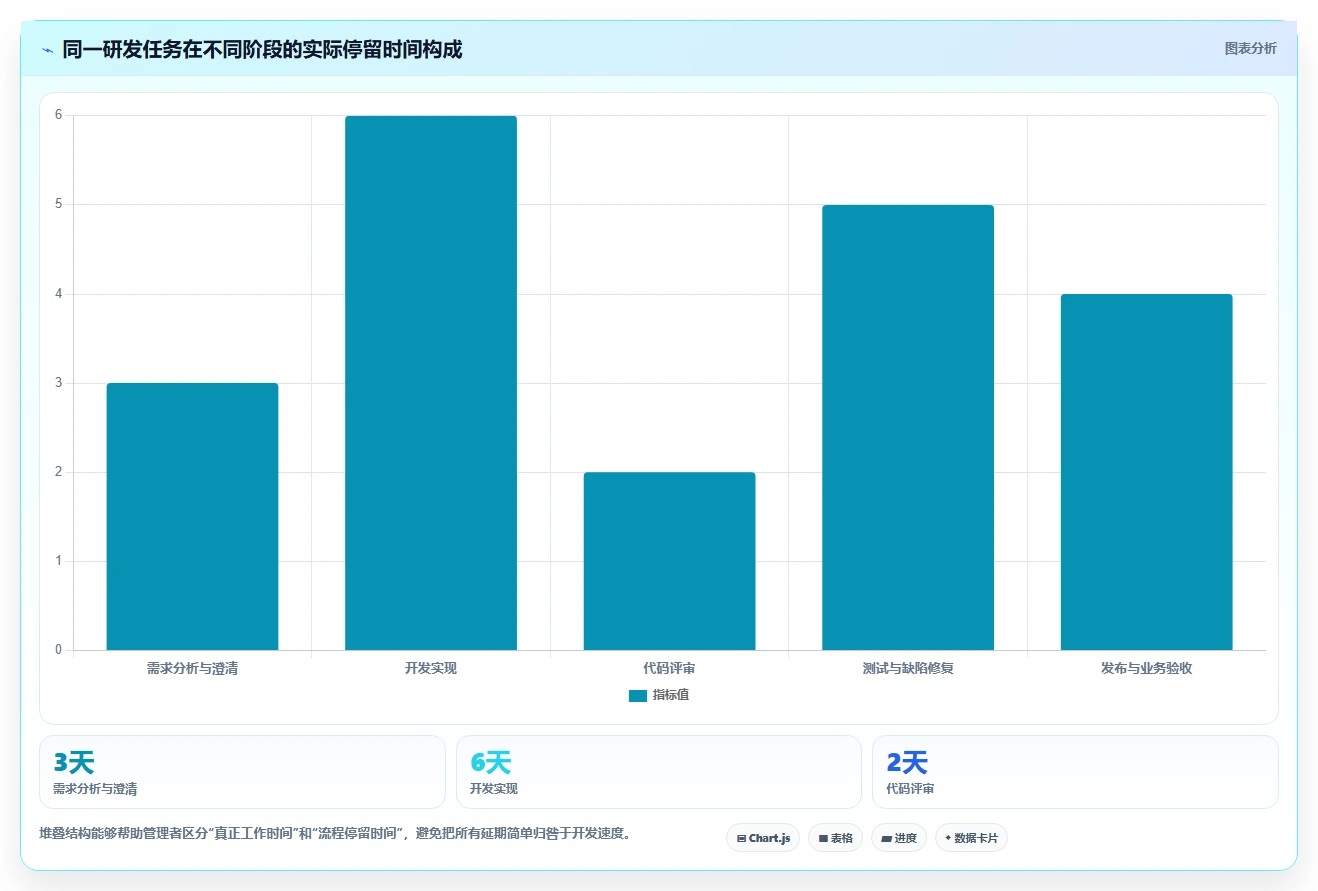Click the footer note starting 堆叠结构能够帮助管理者
Image resolution: width=1318 pixels, height=891 pixels.
(x=335, y=833)
